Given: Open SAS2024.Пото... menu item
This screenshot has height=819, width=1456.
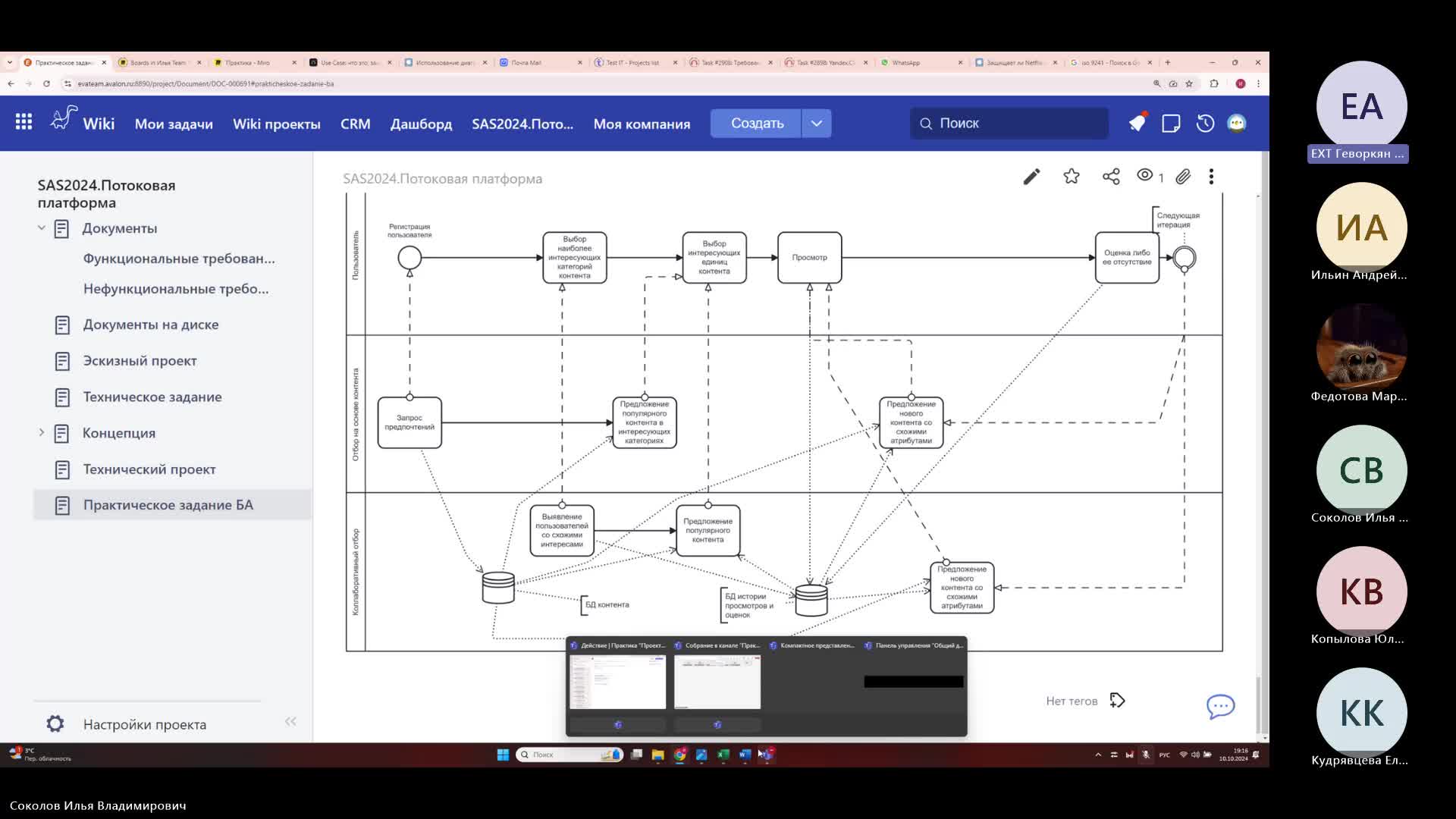Looking at the screenshot, I should tap(522, 124).
